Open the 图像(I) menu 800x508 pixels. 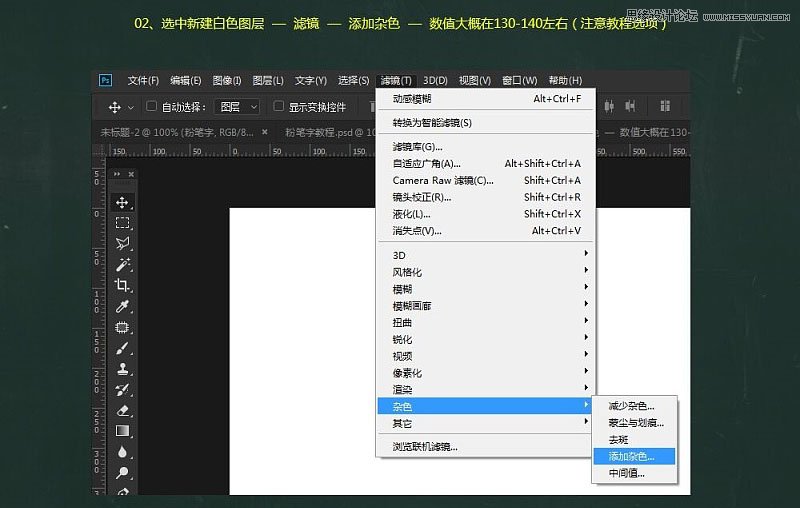pos(227,80)
